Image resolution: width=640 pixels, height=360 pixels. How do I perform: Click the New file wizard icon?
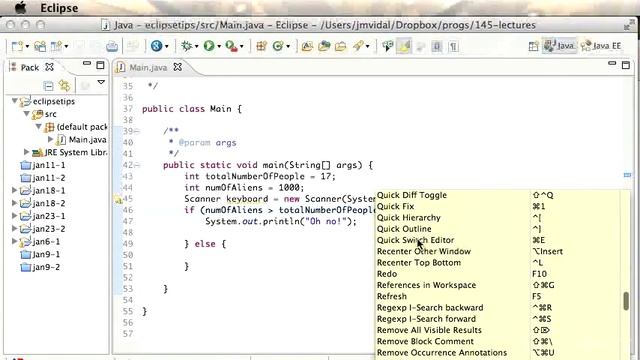17,46
